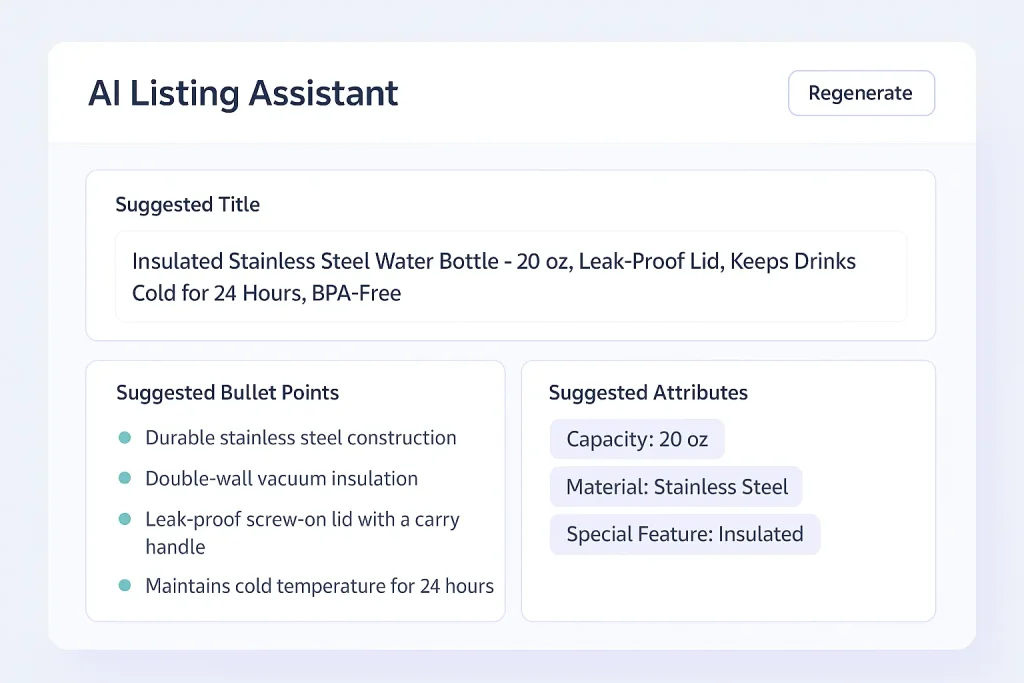Click the bullet dot beside Maintains cold temperature
The image size is (1024, 683).
[125, 586]
